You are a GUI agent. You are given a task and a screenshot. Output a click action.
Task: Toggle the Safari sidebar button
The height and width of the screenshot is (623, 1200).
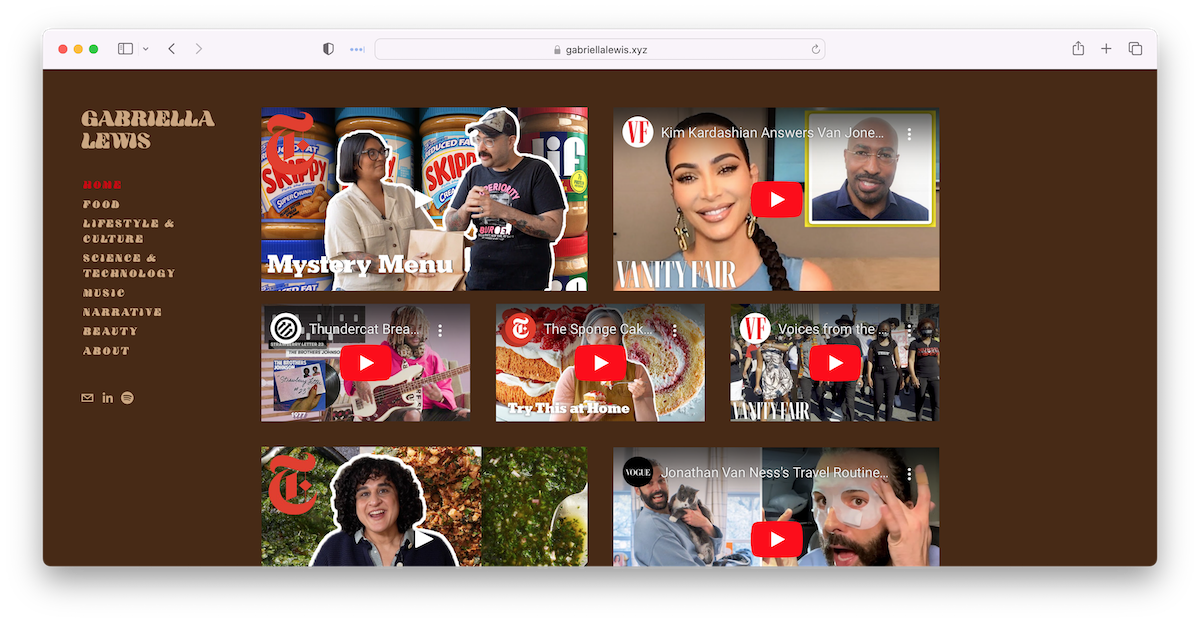point(125,49)
